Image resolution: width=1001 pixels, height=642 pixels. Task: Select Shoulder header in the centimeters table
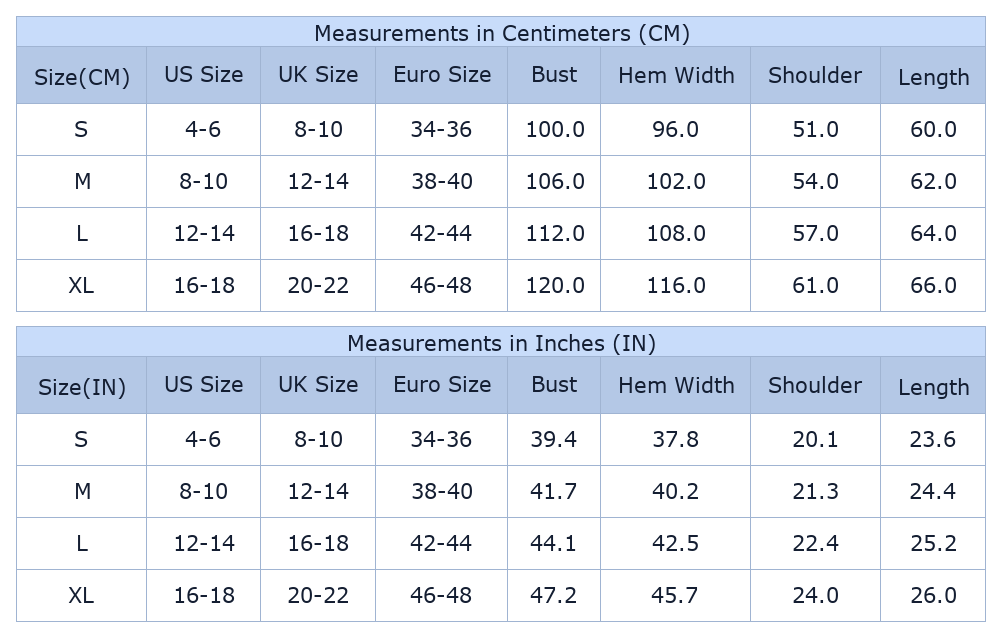815,75
